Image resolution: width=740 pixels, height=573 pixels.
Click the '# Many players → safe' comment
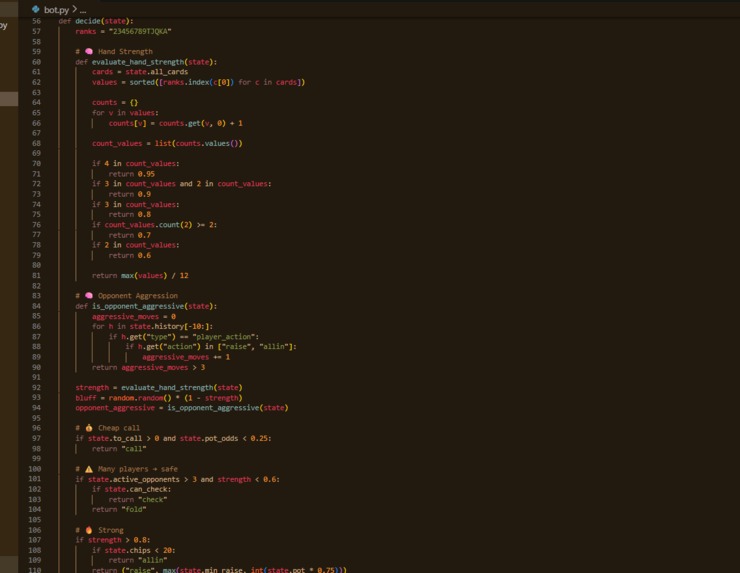[x=126, y=469]
